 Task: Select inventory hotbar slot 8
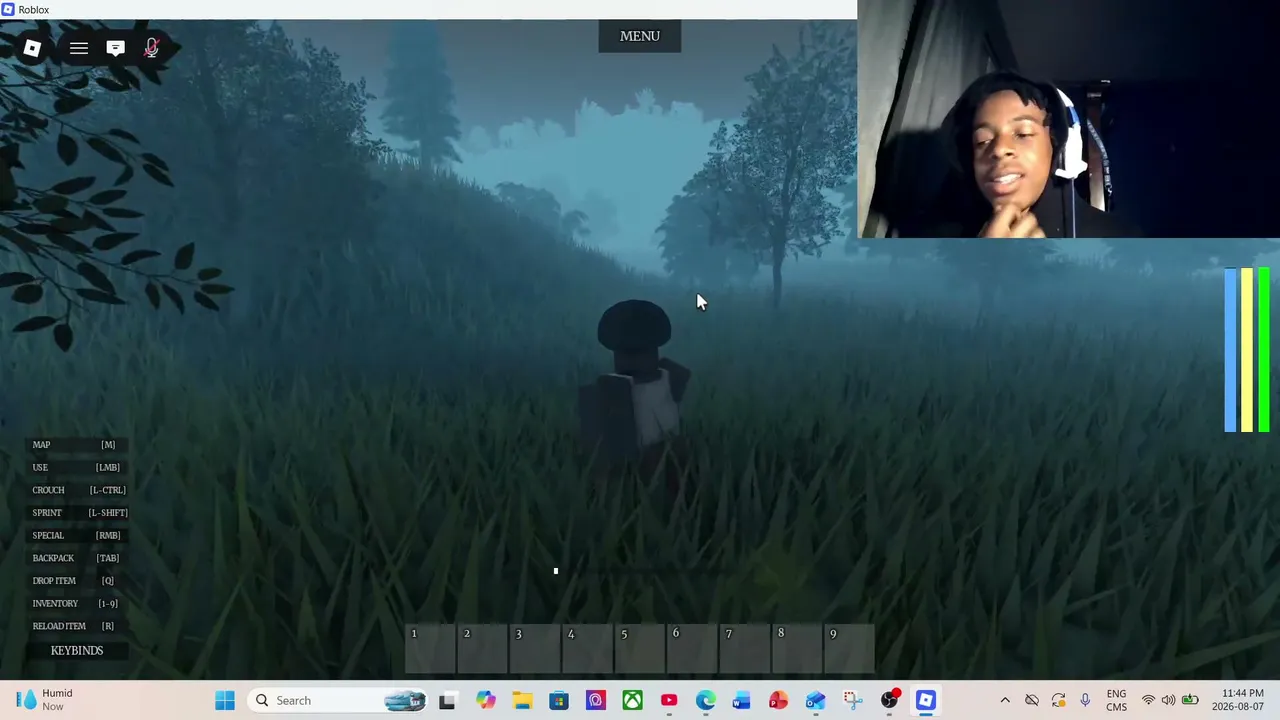point(797,649)
